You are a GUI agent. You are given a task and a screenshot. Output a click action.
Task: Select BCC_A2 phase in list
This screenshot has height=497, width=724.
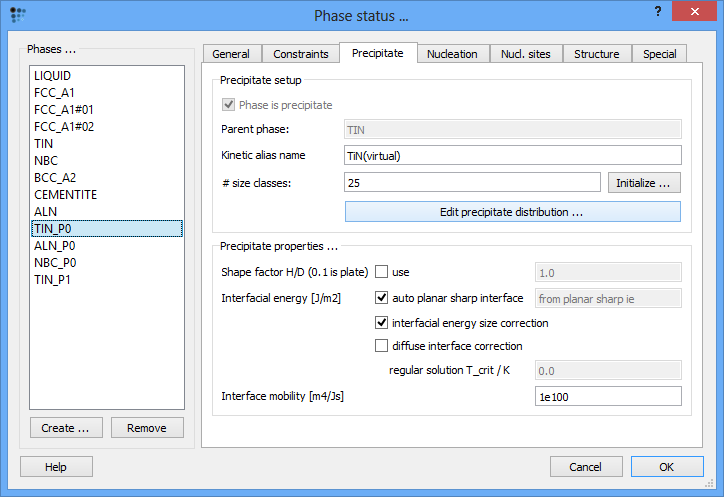(107, 178)
